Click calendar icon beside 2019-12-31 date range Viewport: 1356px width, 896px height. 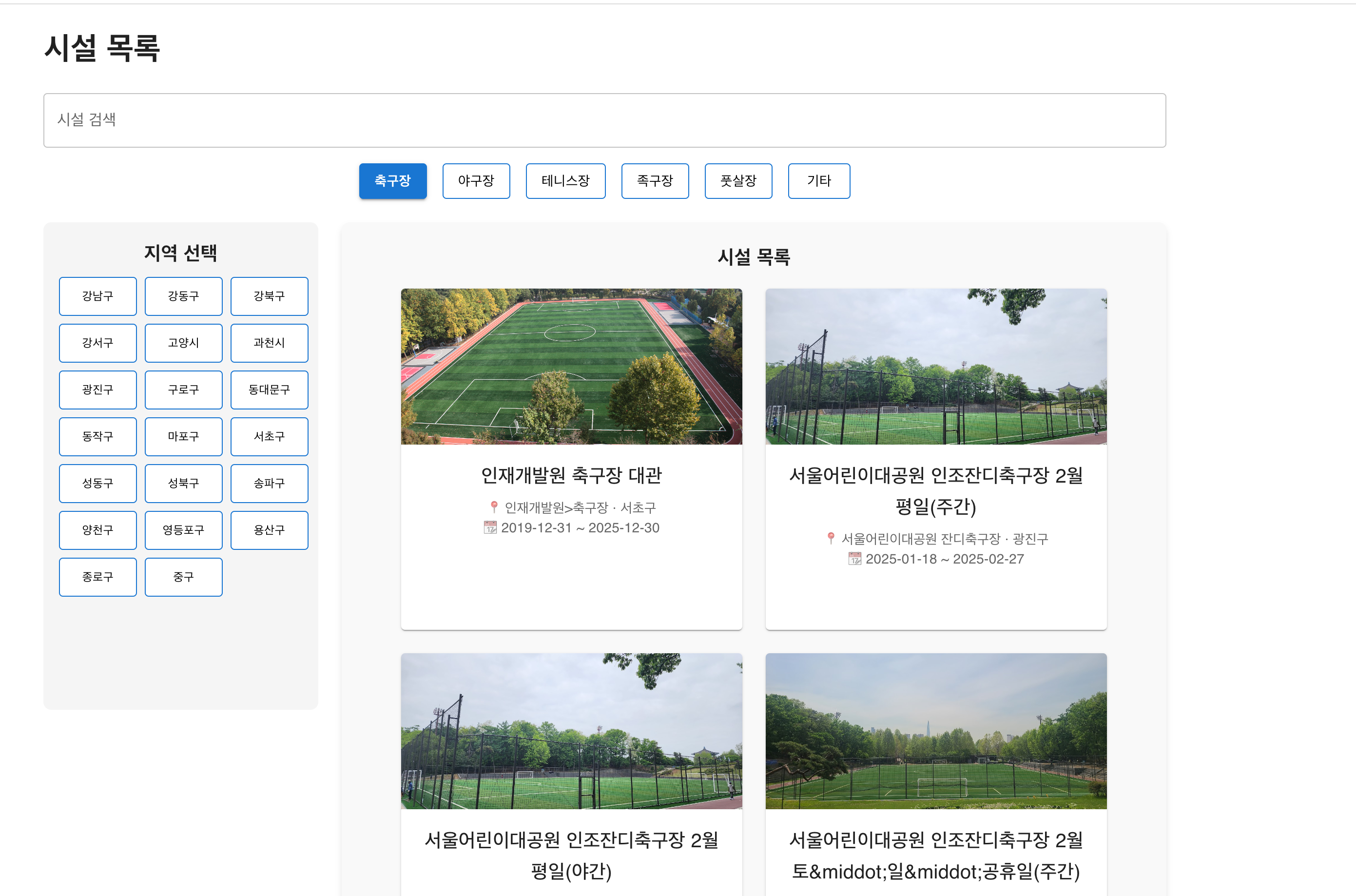pos(490,527)
